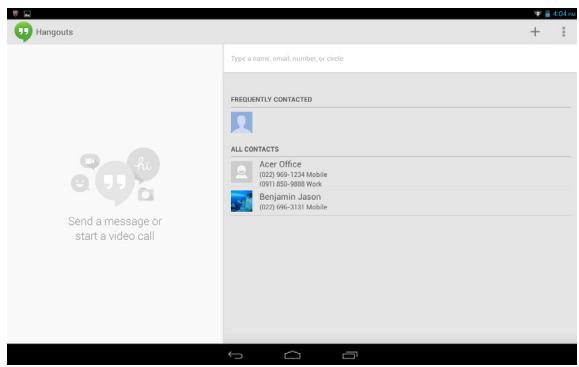Tap the battery status bar icon
The height and width of the screenshot is (367, 579).
pyautogui.click(x=547, y=14)
